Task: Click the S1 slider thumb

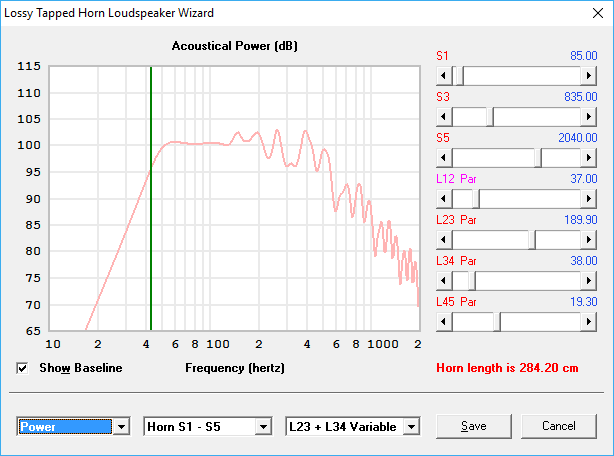Action: [x=460, y=76]
